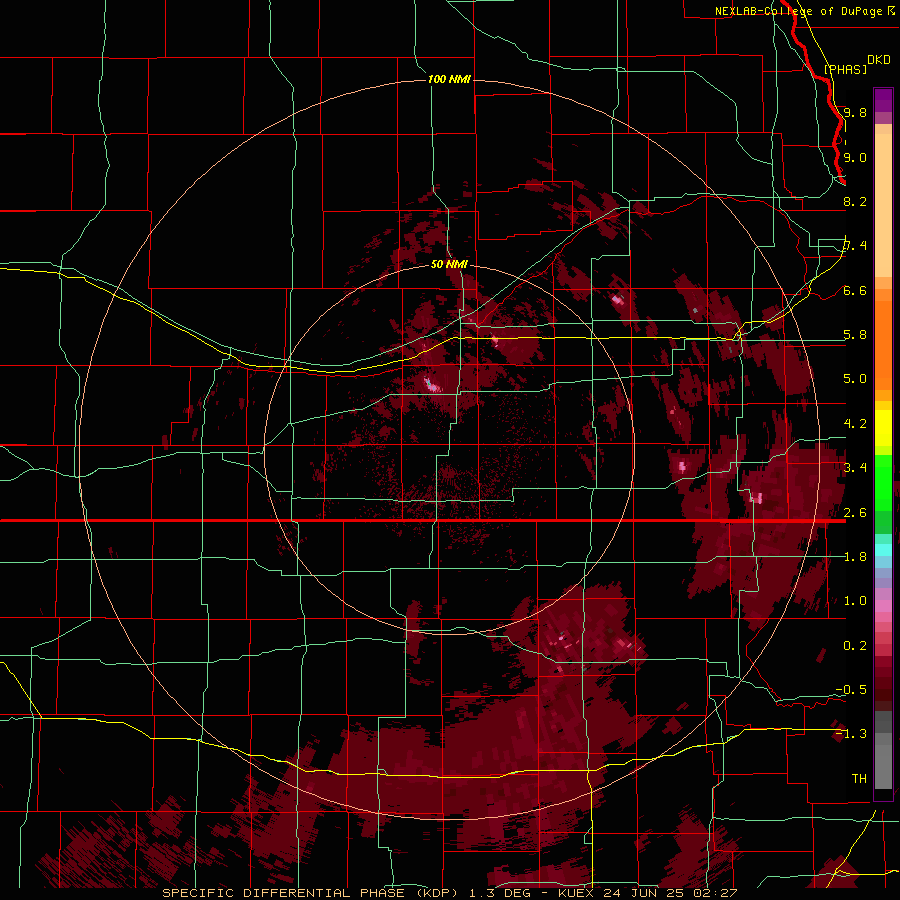This screenshot has width=900, height=900.
Task: Click the KUEX radar site identifier
Action: (576, 893)
